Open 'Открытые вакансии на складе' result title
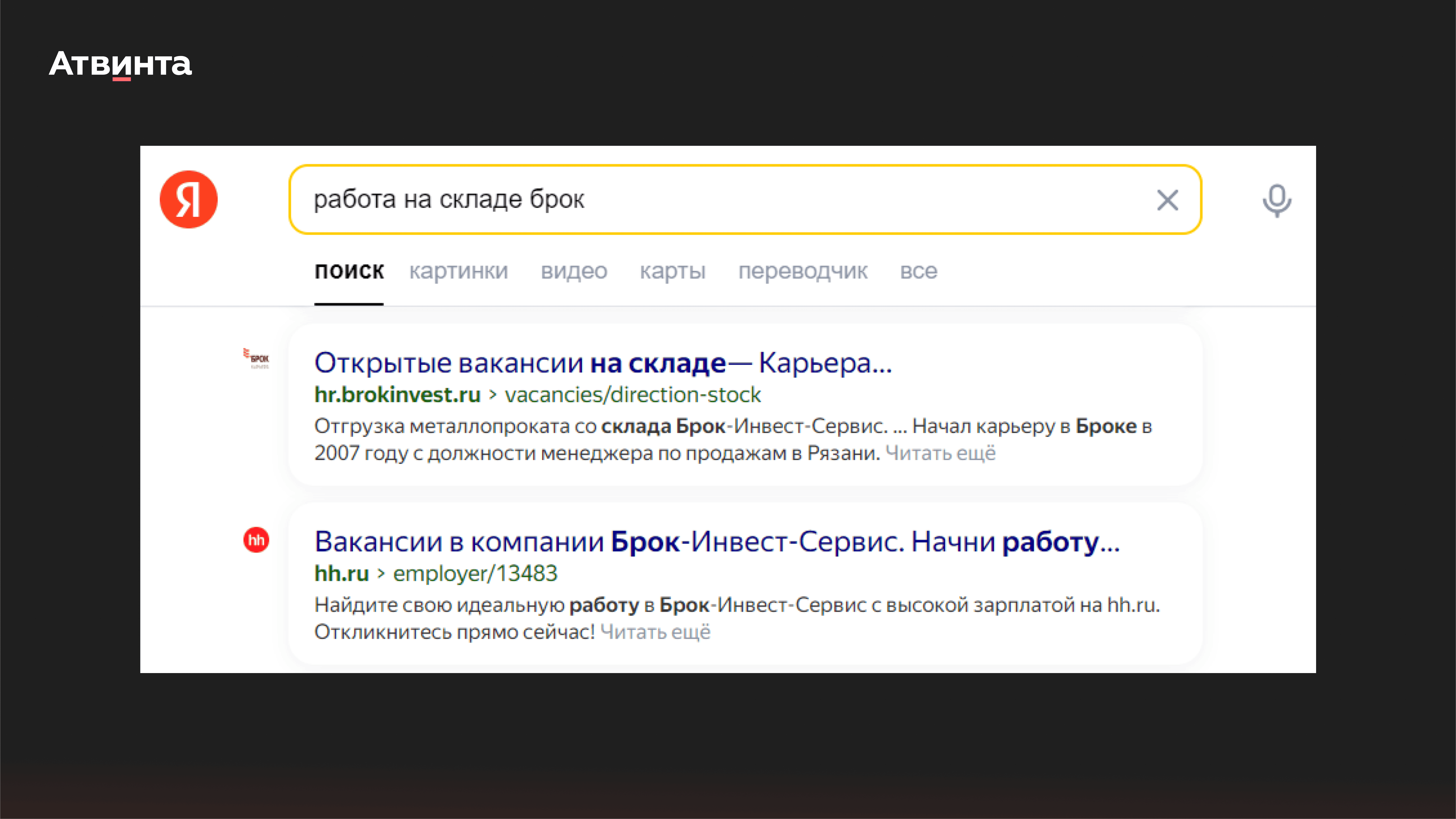Image resolution: width=1456 pixels, height=819 pixels. click(603, 363)
